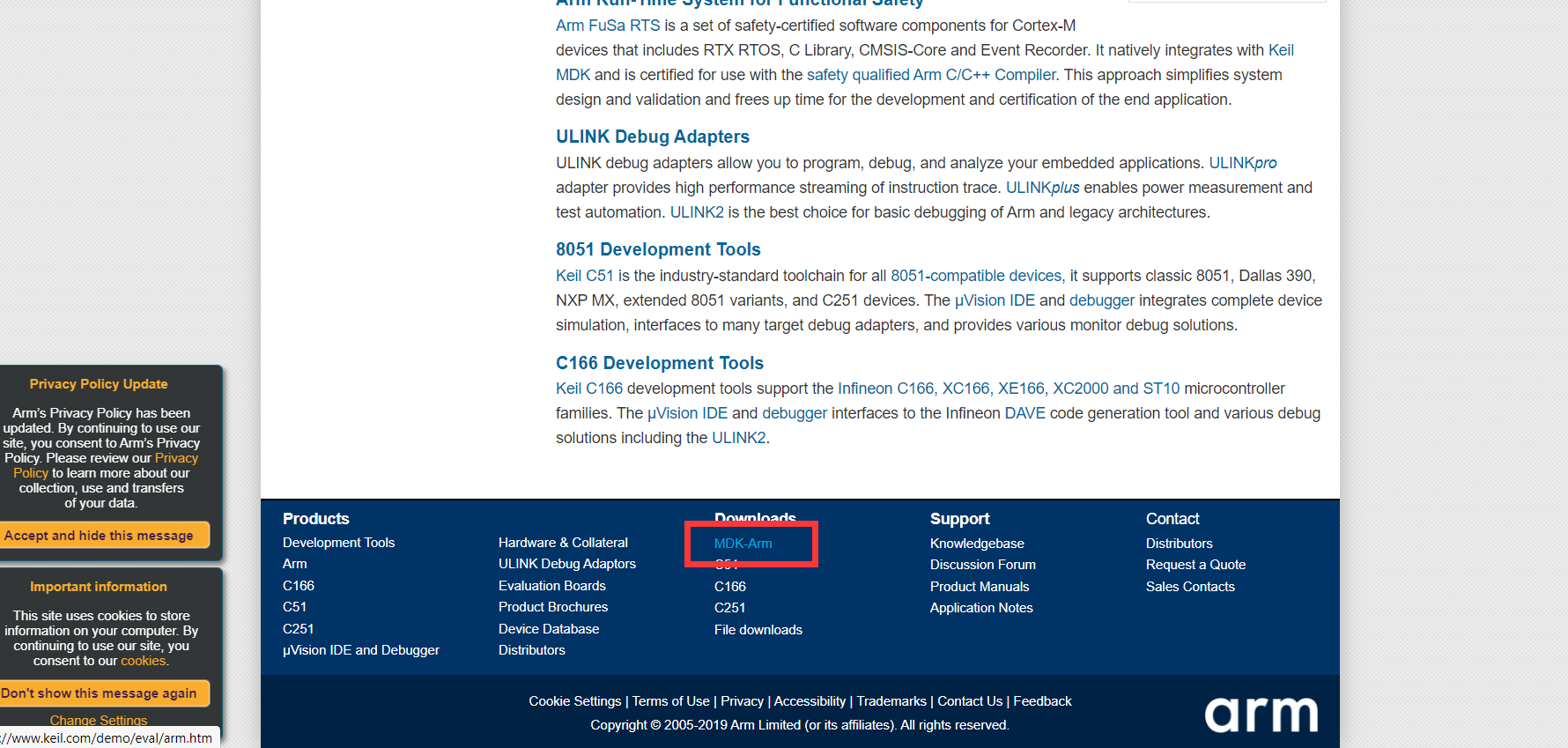
Task: Open the File downloads footer link
Action: 758,630
